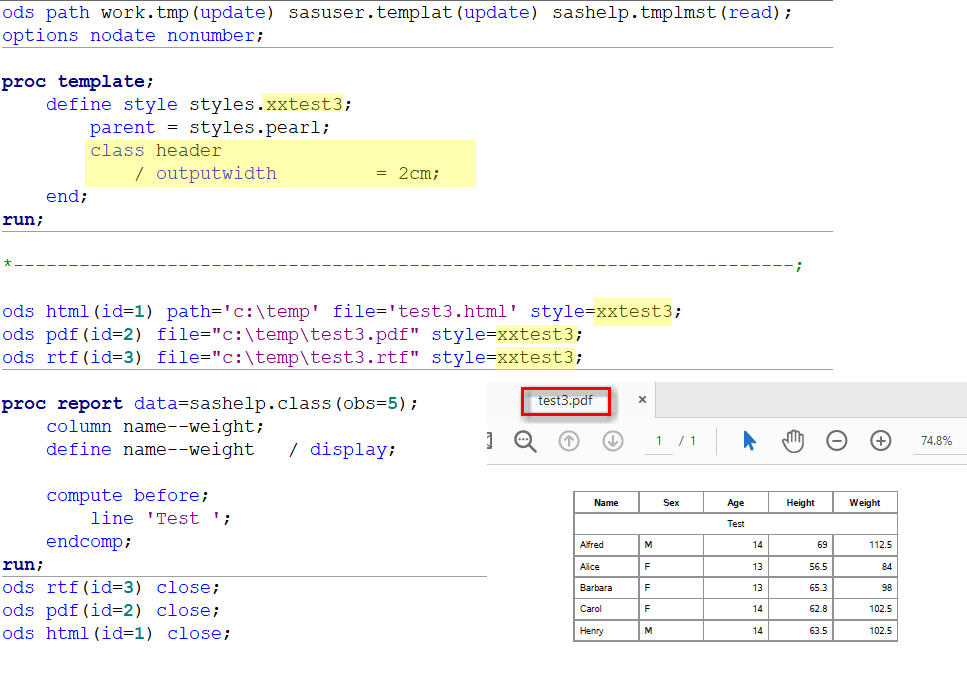Open the sidebar panel icon on far left

click(x=488, y=440)
